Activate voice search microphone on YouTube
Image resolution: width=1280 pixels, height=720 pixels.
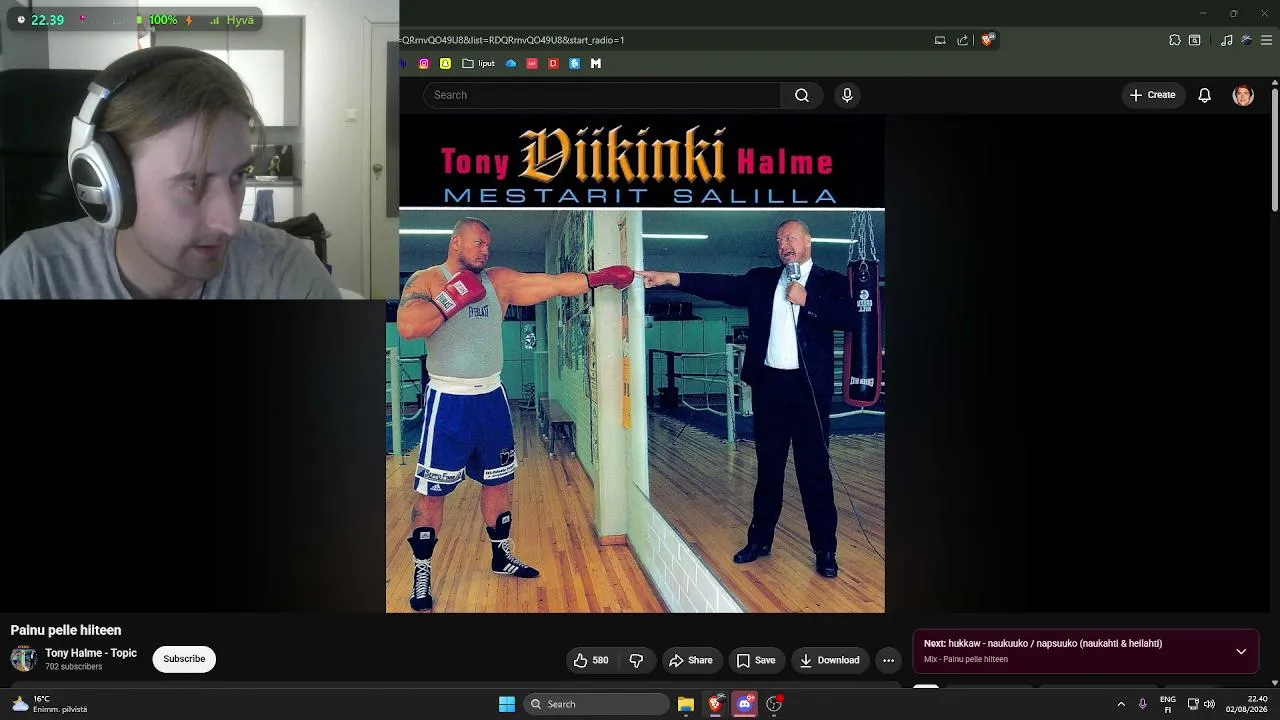[x=847, y=95]
